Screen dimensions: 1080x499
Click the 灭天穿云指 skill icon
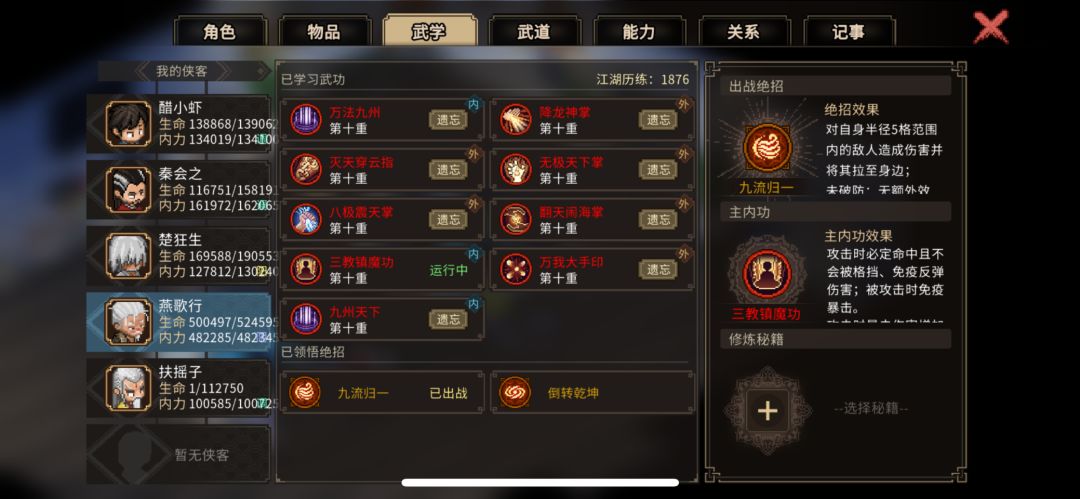tap(306, 170)
